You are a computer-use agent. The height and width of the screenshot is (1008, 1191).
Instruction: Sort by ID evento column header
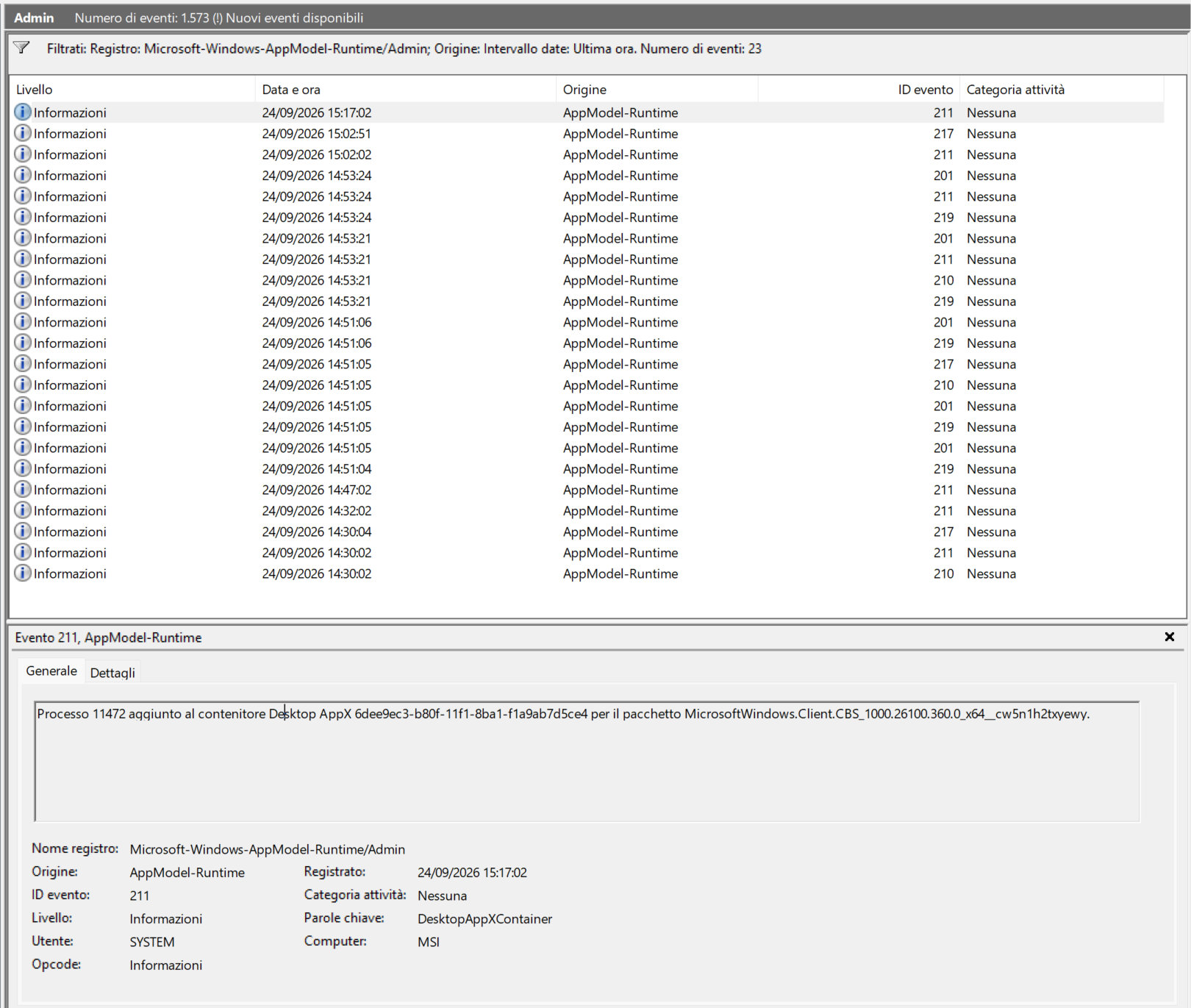coord(859,89)
